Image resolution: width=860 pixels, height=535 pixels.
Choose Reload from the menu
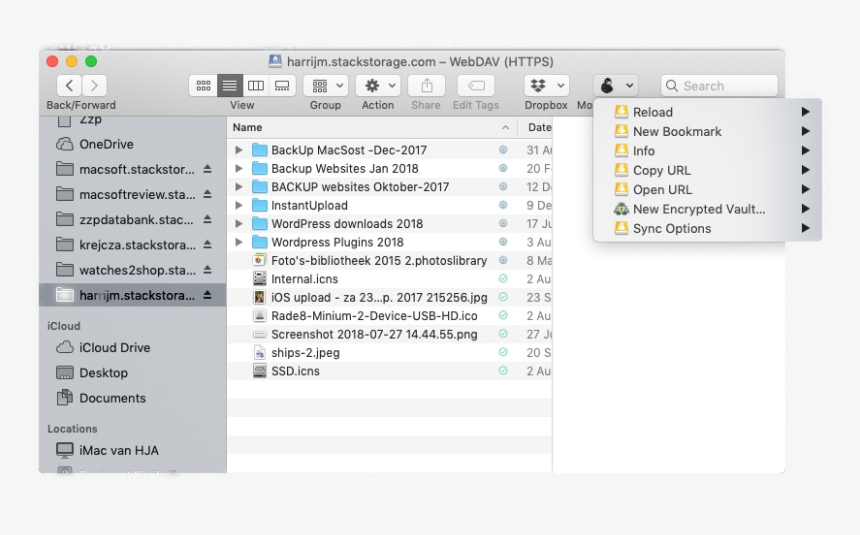click(652, 112)
